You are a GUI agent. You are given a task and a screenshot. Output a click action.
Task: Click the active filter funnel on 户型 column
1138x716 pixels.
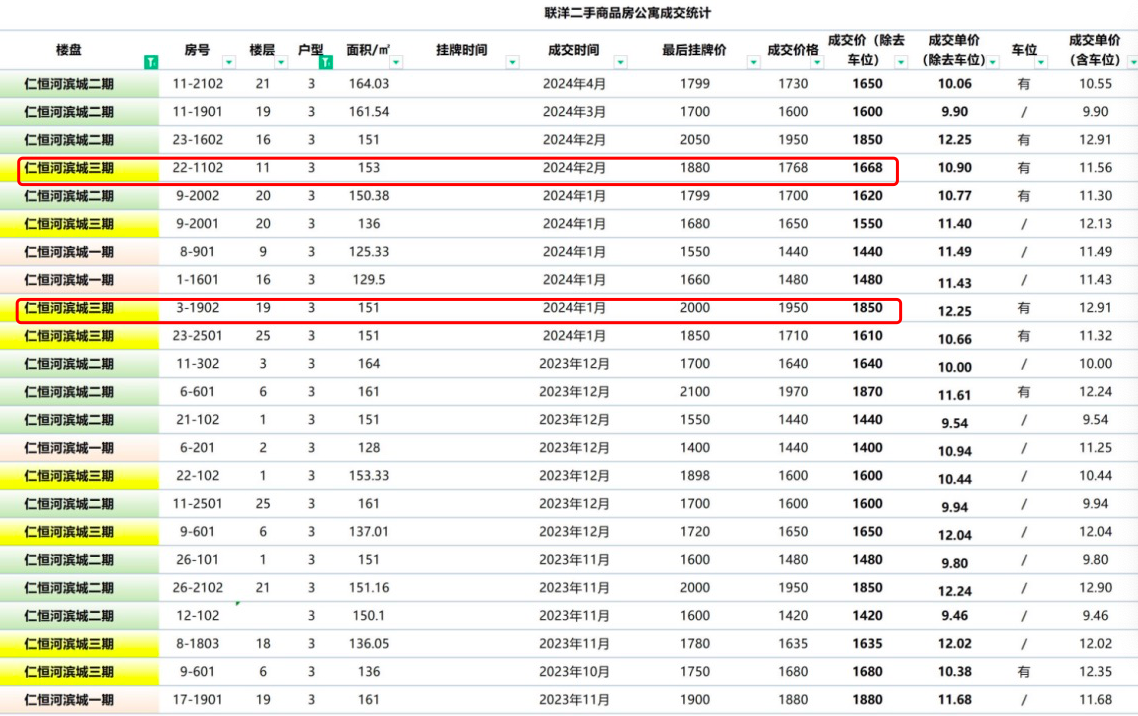pos(327,60)
